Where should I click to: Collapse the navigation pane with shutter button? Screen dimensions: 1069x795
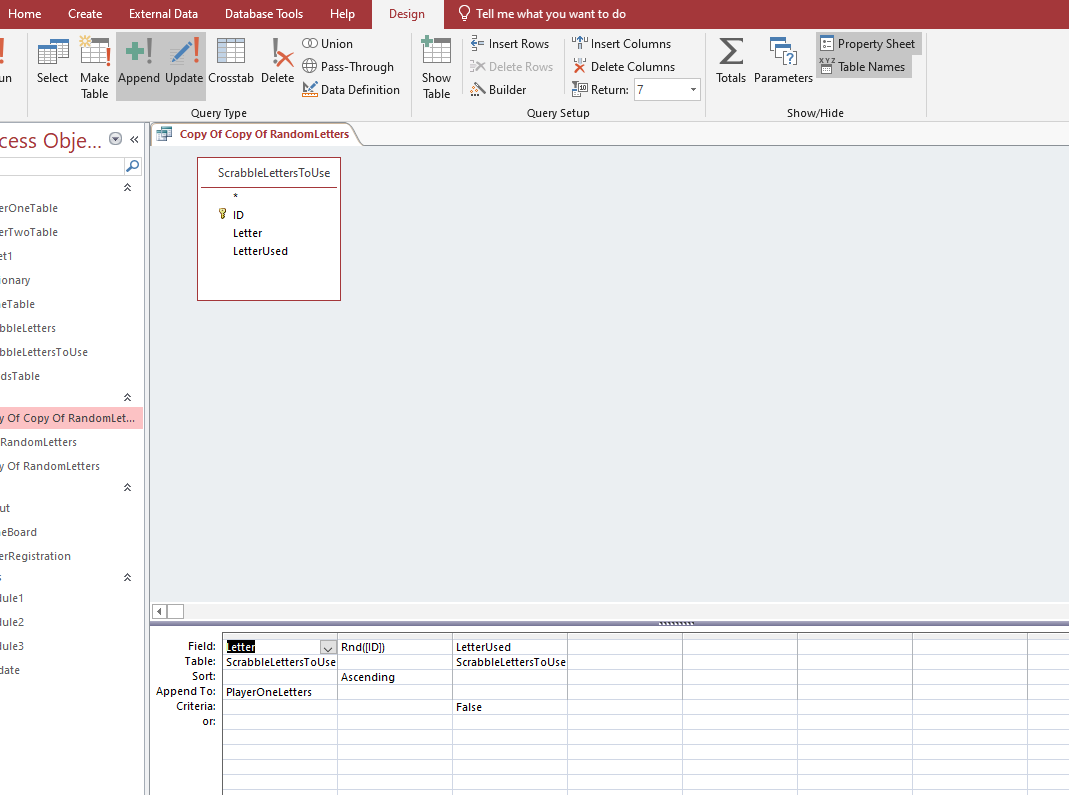(134, 139)
